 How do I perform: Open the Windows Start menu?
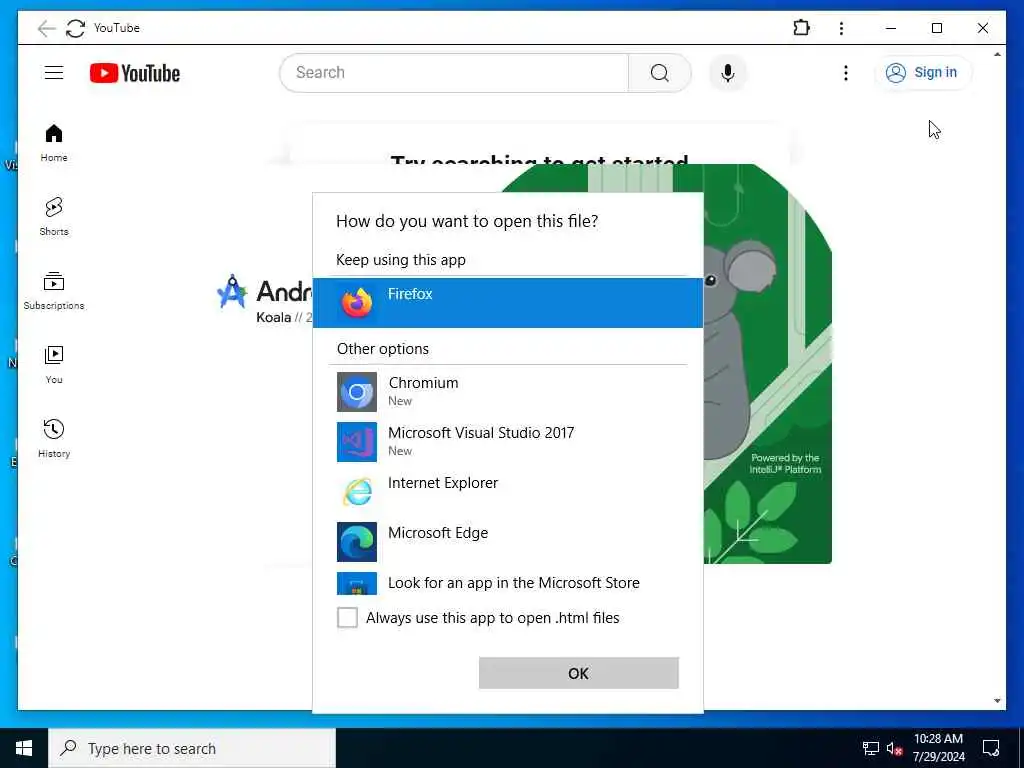(24, 748)
